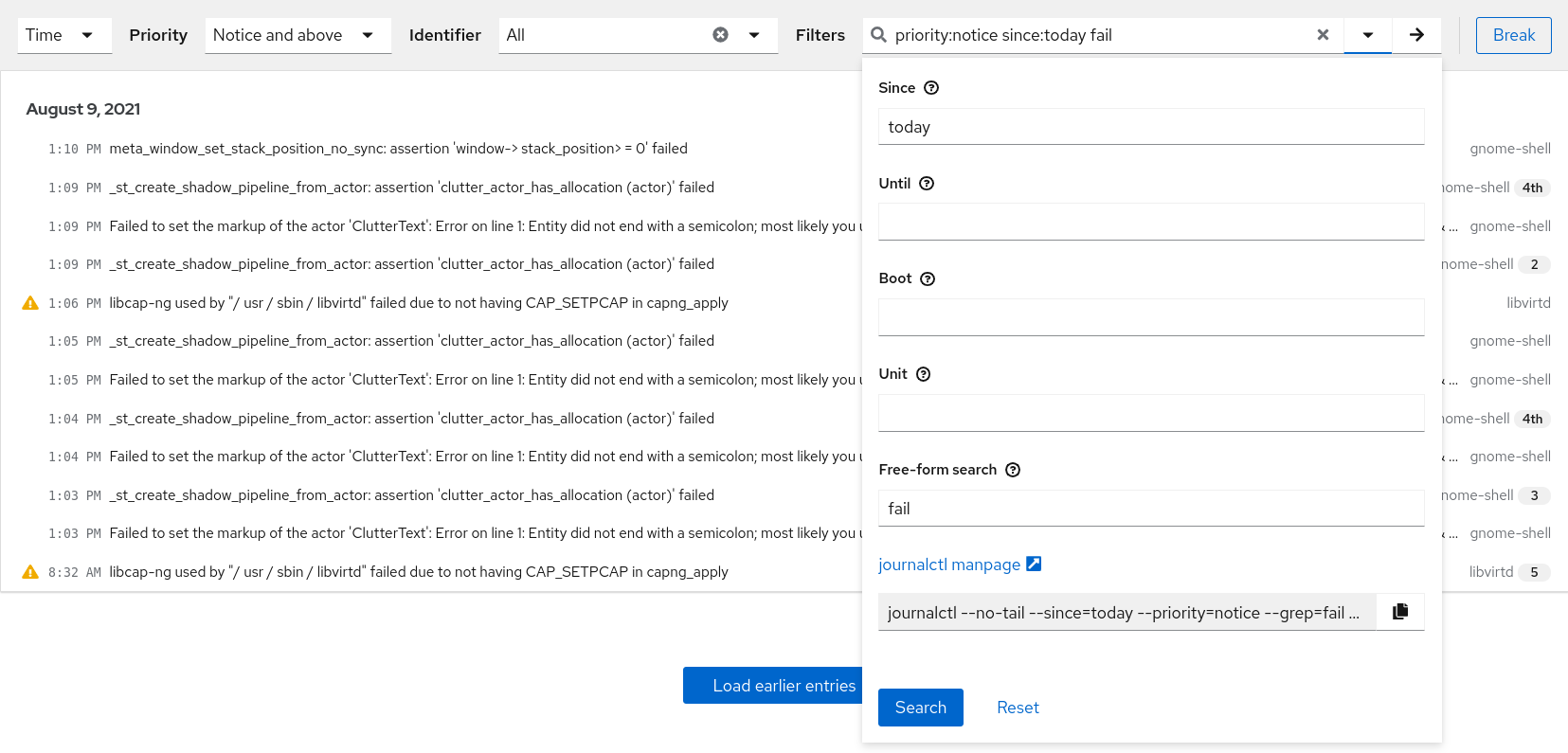
Task: Open the Boot field help icon
Action: [928, 278]
